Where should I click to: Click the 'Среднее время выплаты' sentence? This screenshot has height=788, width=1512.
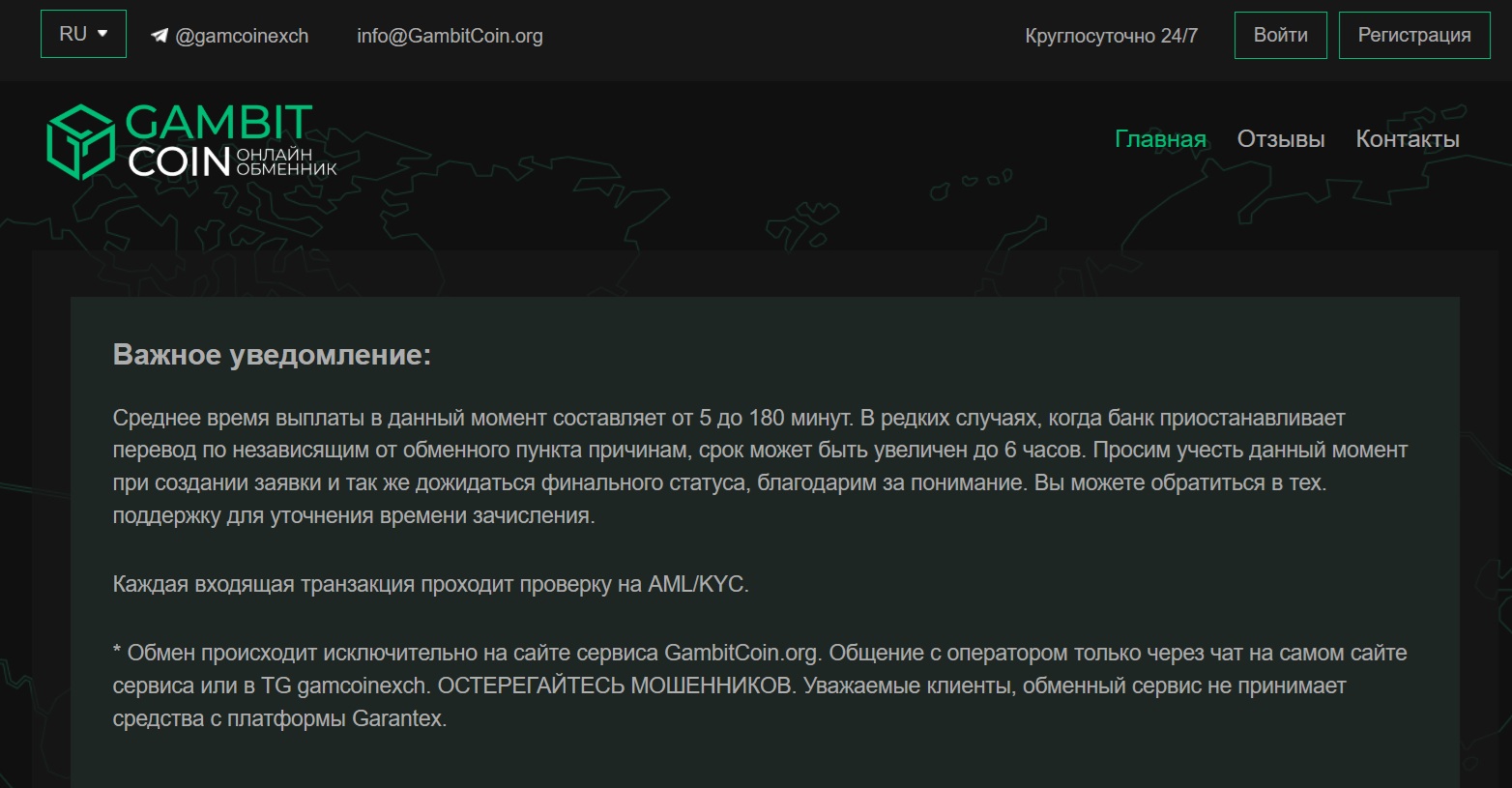click(x=483, y=418)
